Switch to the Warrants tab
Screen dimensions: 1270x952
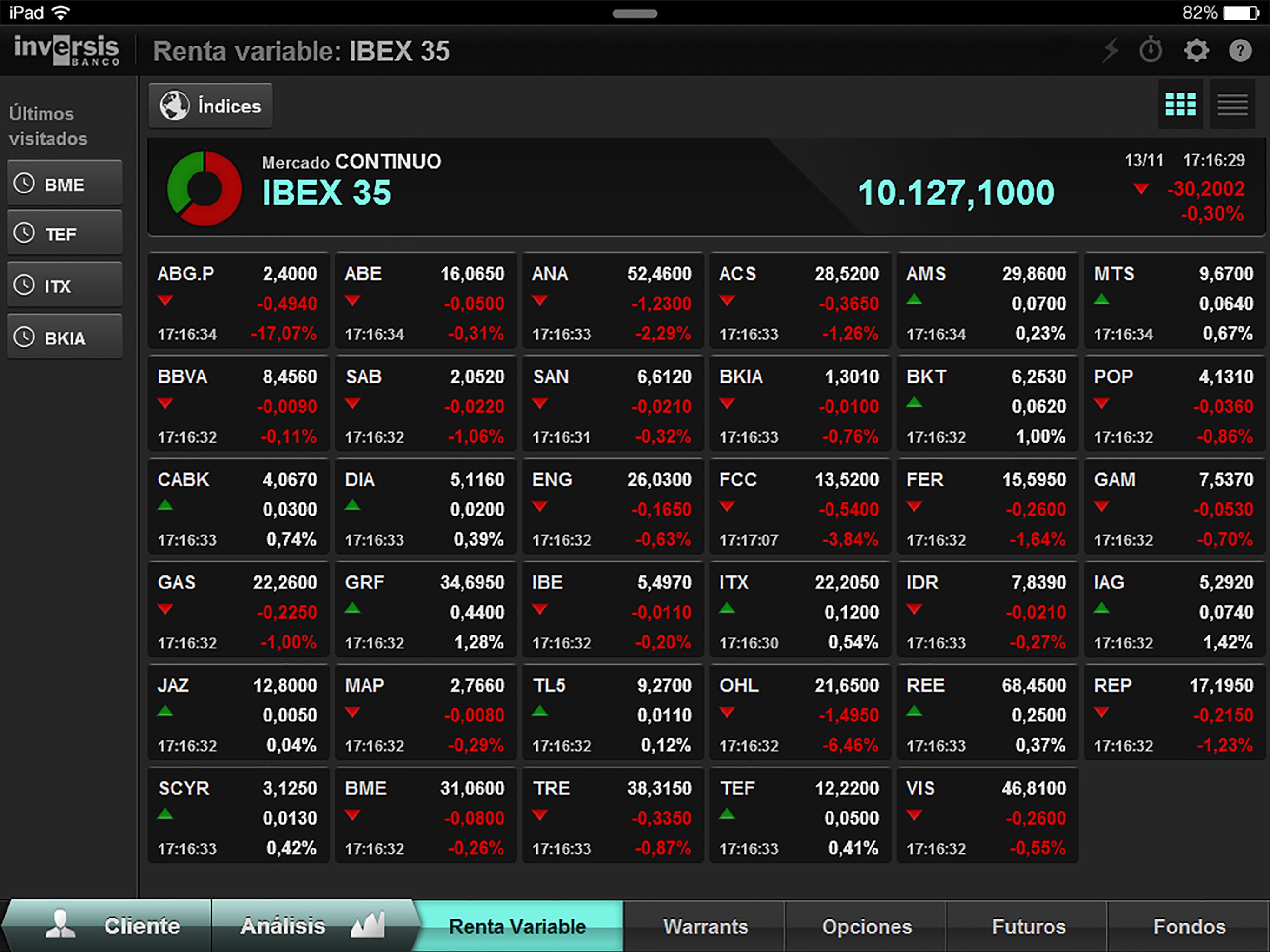point(704,926)
